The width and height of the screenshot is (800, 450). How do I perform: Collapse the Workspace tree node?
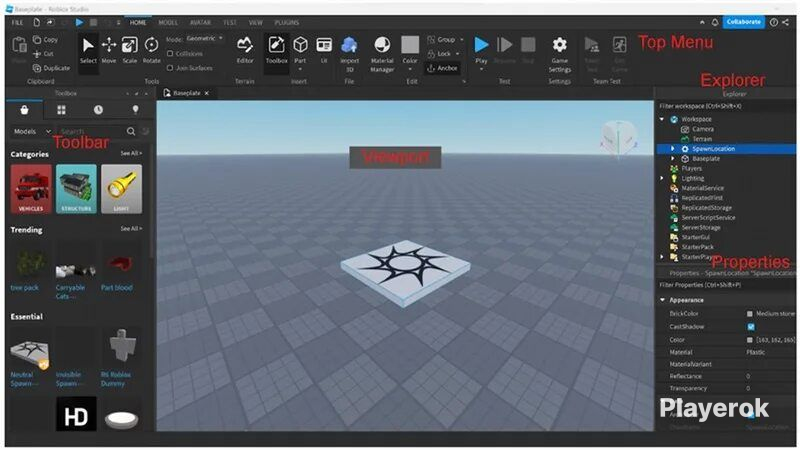[x=662, y=119]
